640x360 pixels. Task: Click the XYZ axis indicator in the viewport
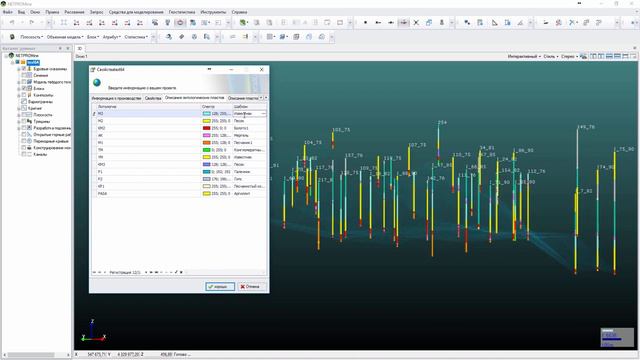[93, 331]
